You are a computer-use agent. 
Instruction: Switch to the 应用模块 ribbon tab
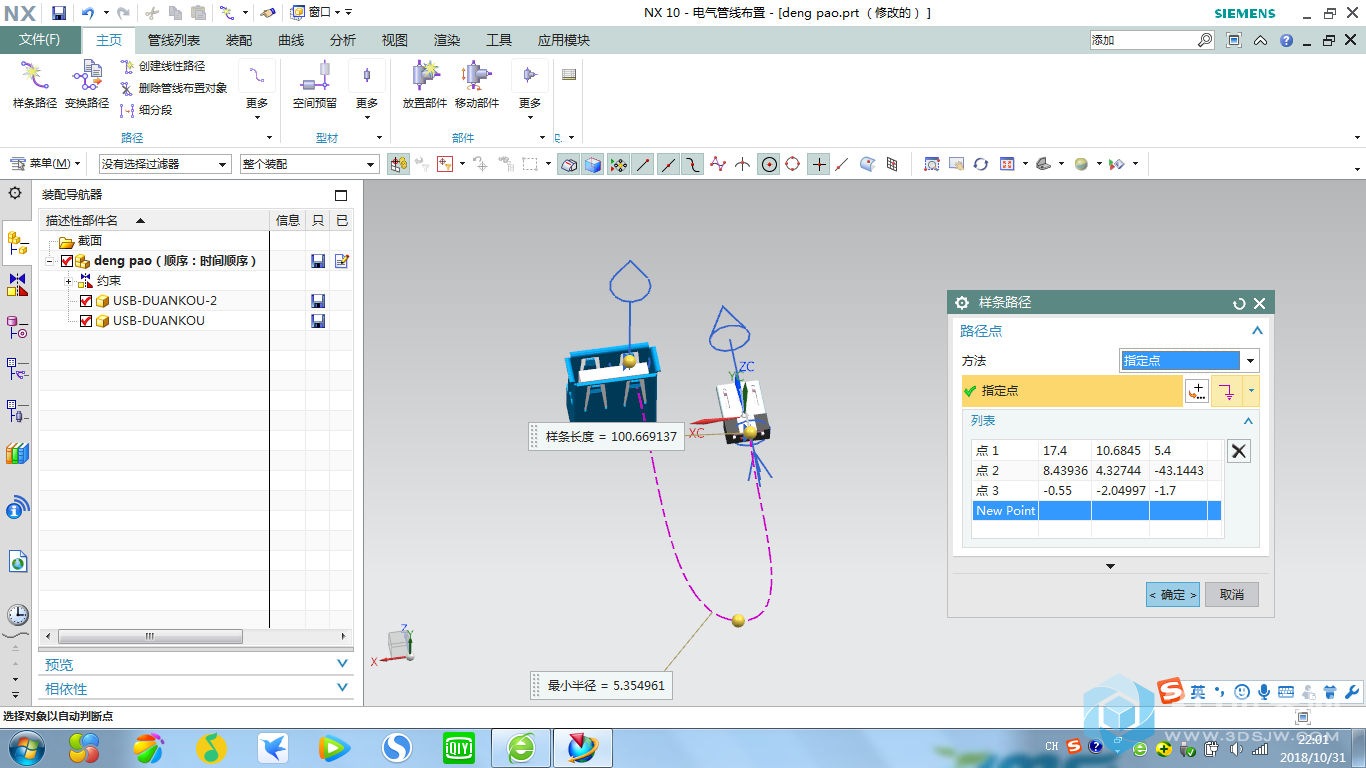(564, 40)
